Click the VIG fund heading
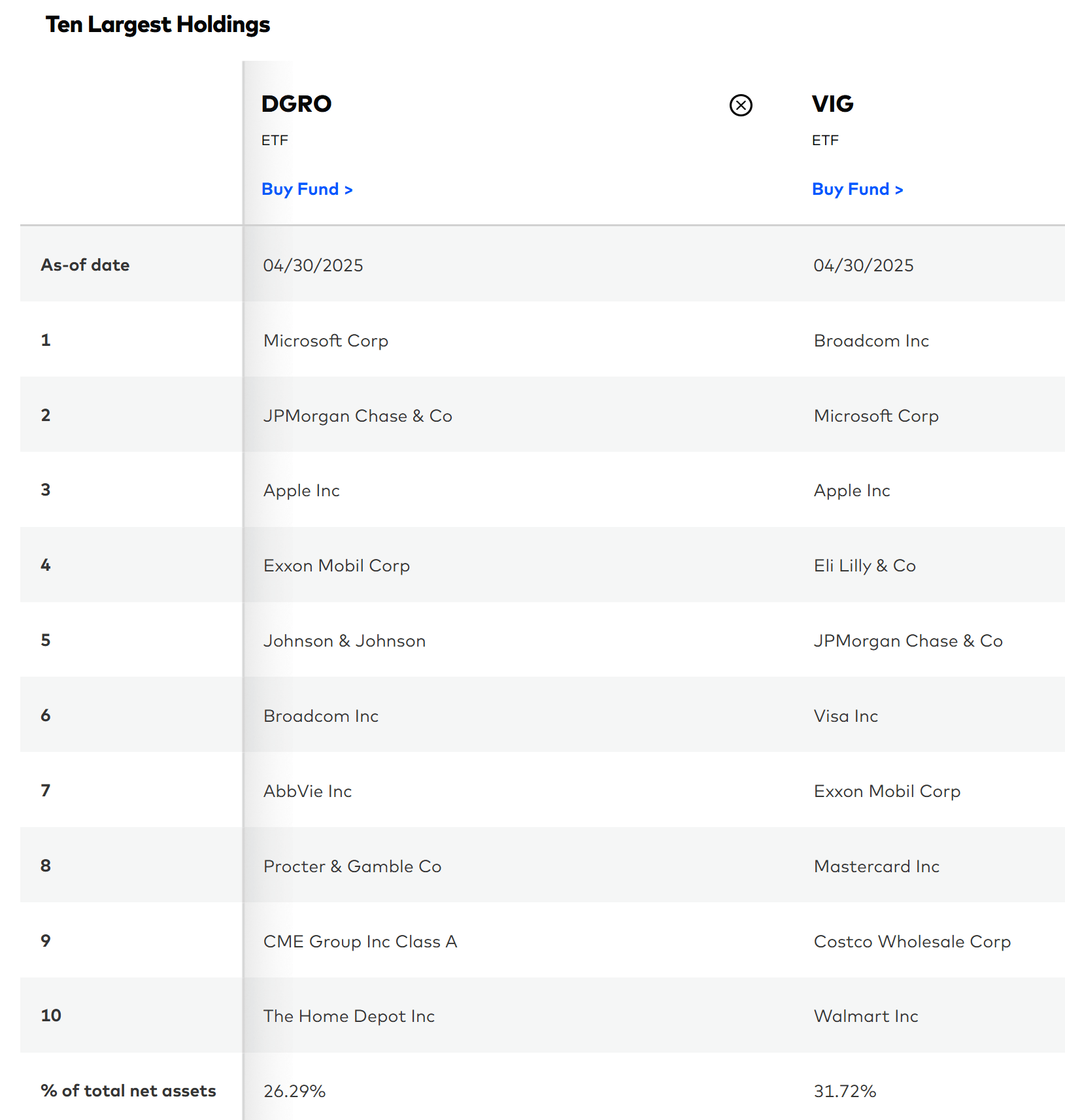 832,105
